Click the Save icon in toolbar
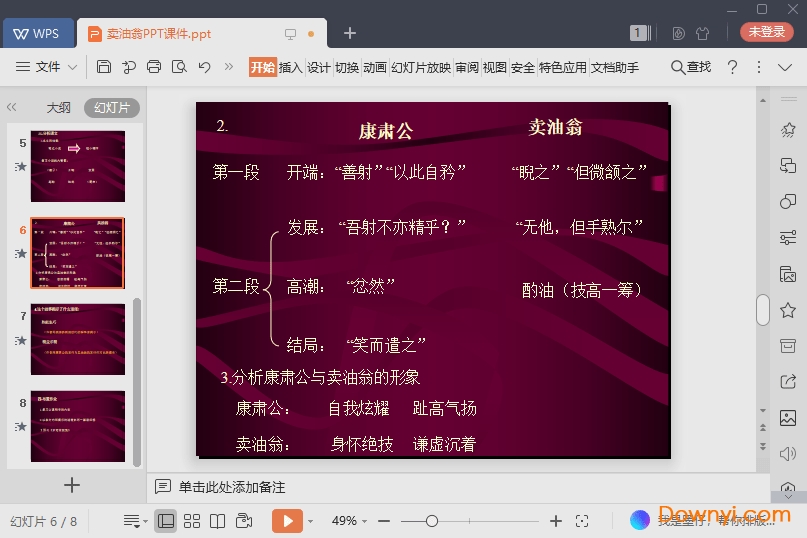This screenshot has height=538, width=807. pos(103,67)
